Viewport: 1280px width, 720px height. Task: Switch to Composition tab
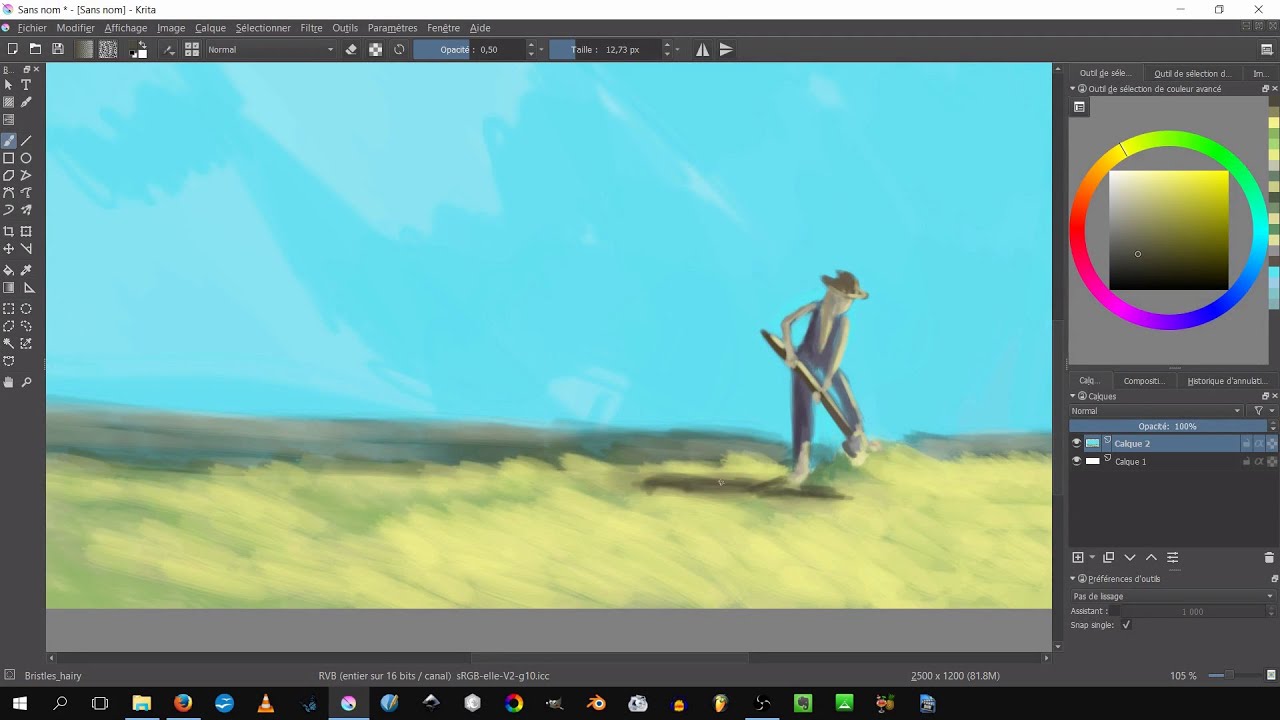click(1143, 381)
